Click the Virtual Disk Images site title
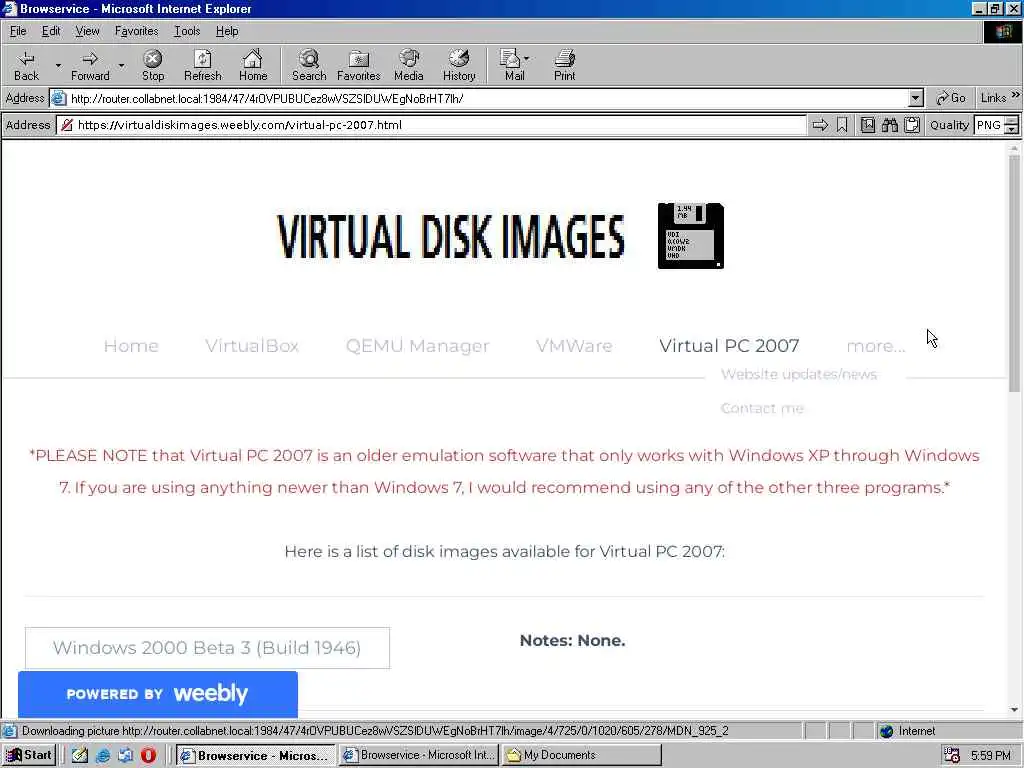The height and width of the screenshot is (768, 1024). [x=451, y=236]
